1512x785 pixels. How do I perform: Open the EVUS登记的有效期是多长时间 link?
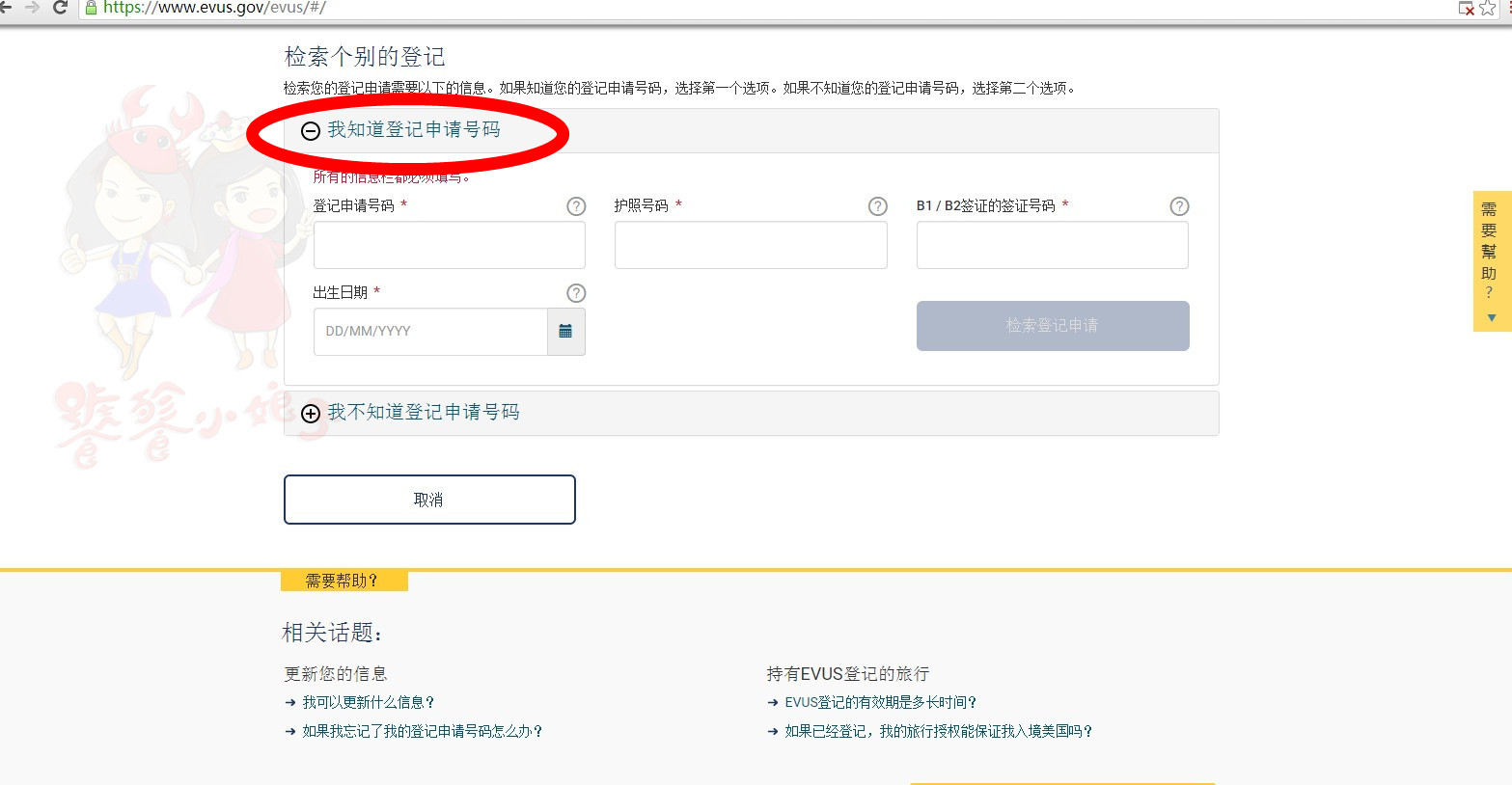click(x=882, y=702)
